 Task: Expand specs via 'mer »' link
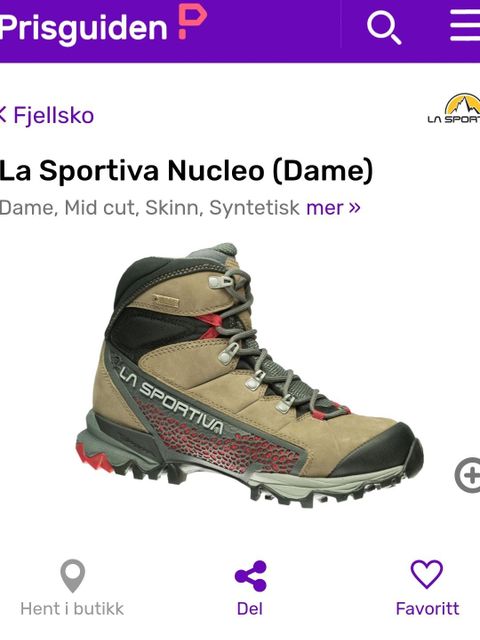[x=333, y=207]
